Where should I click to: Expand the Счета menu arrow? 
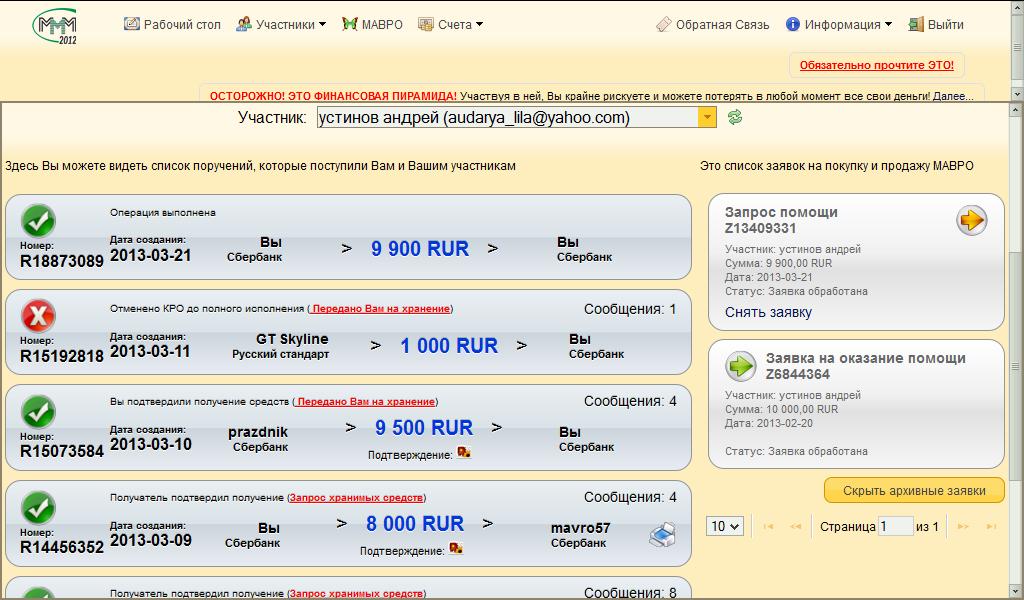[479, 24]
